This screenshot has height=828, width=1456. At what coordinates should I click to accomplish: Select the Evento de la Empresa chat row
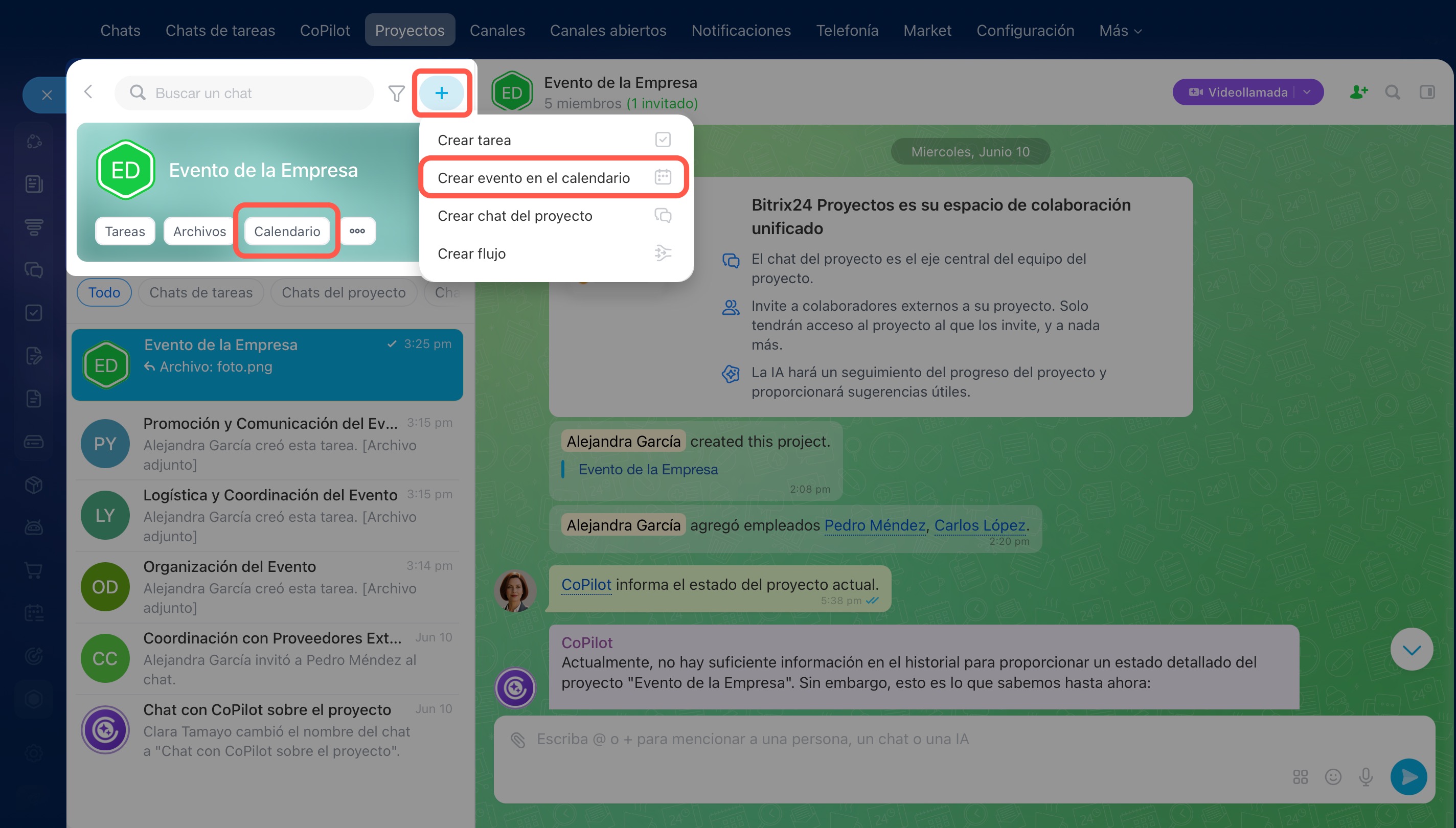(x=267, y=365)
